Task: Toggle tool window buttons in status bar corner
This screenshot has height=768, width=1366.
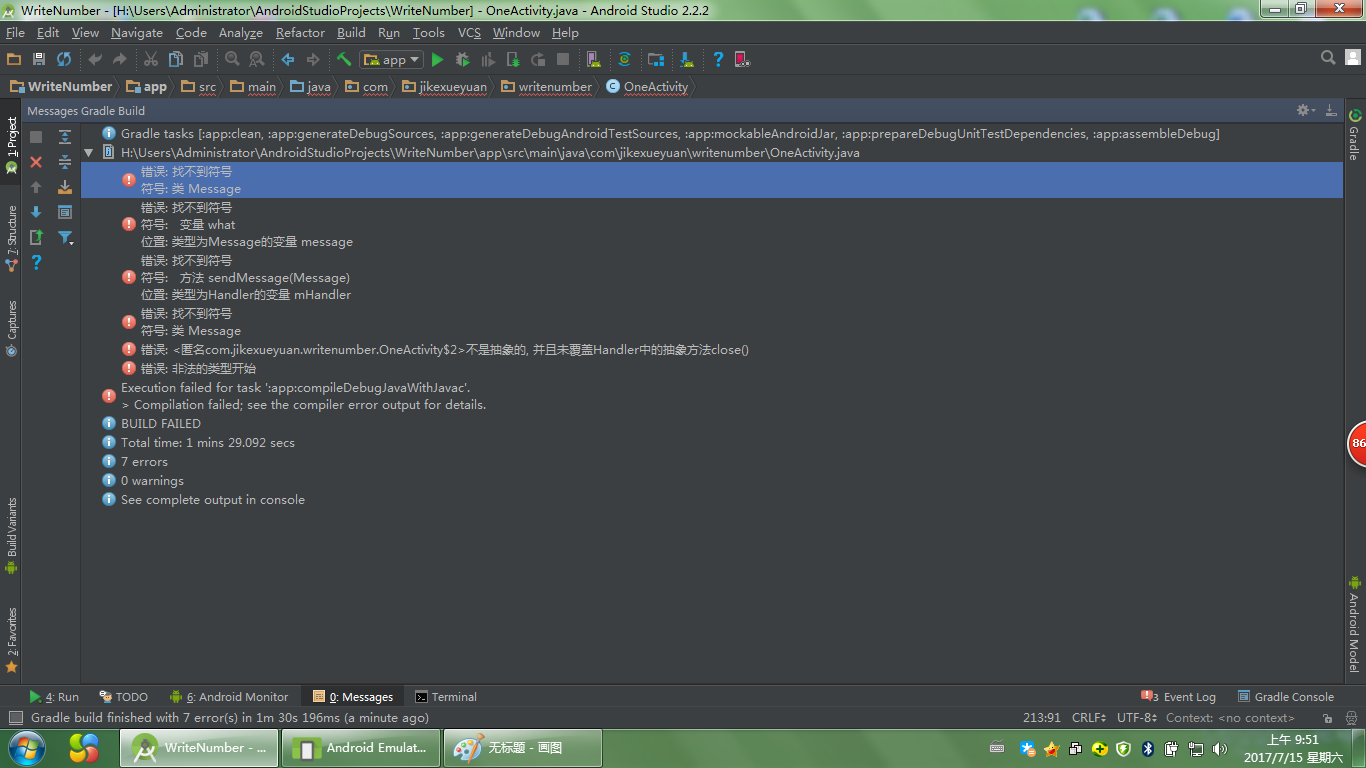Action: [x=15, y=718]
